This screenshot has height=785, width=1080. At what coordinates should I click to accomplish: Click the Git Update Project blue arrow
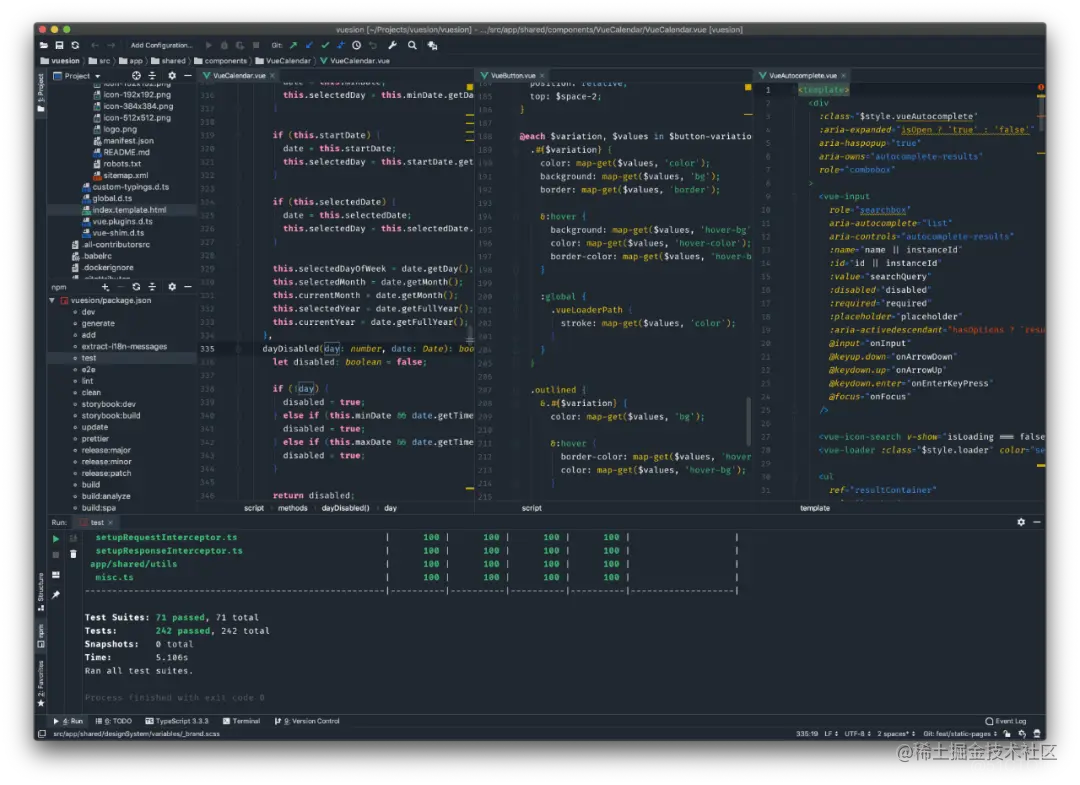tap(309, 45)
